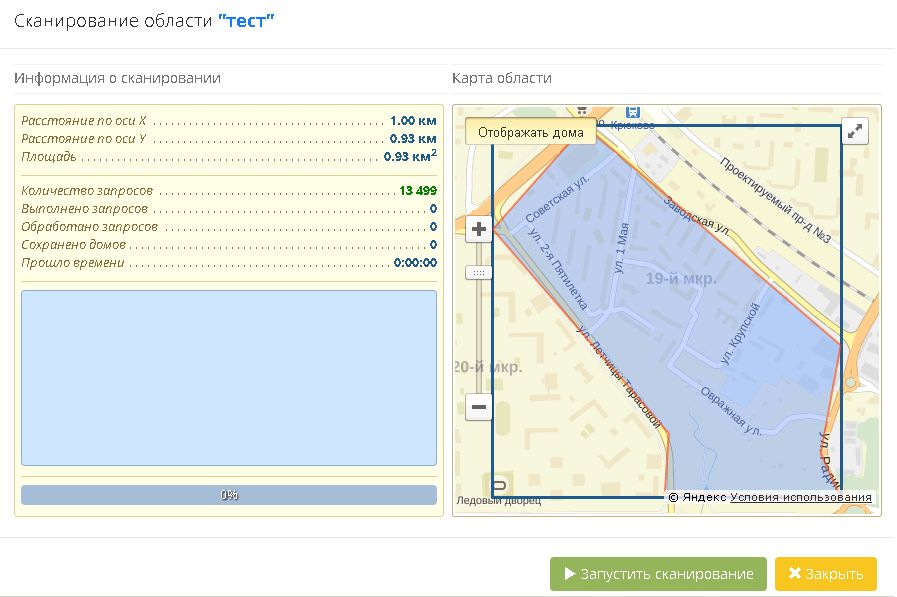Screen dimensions: 897x597
Task: Zoom in the map with plus button
Action: click(479, 229)
